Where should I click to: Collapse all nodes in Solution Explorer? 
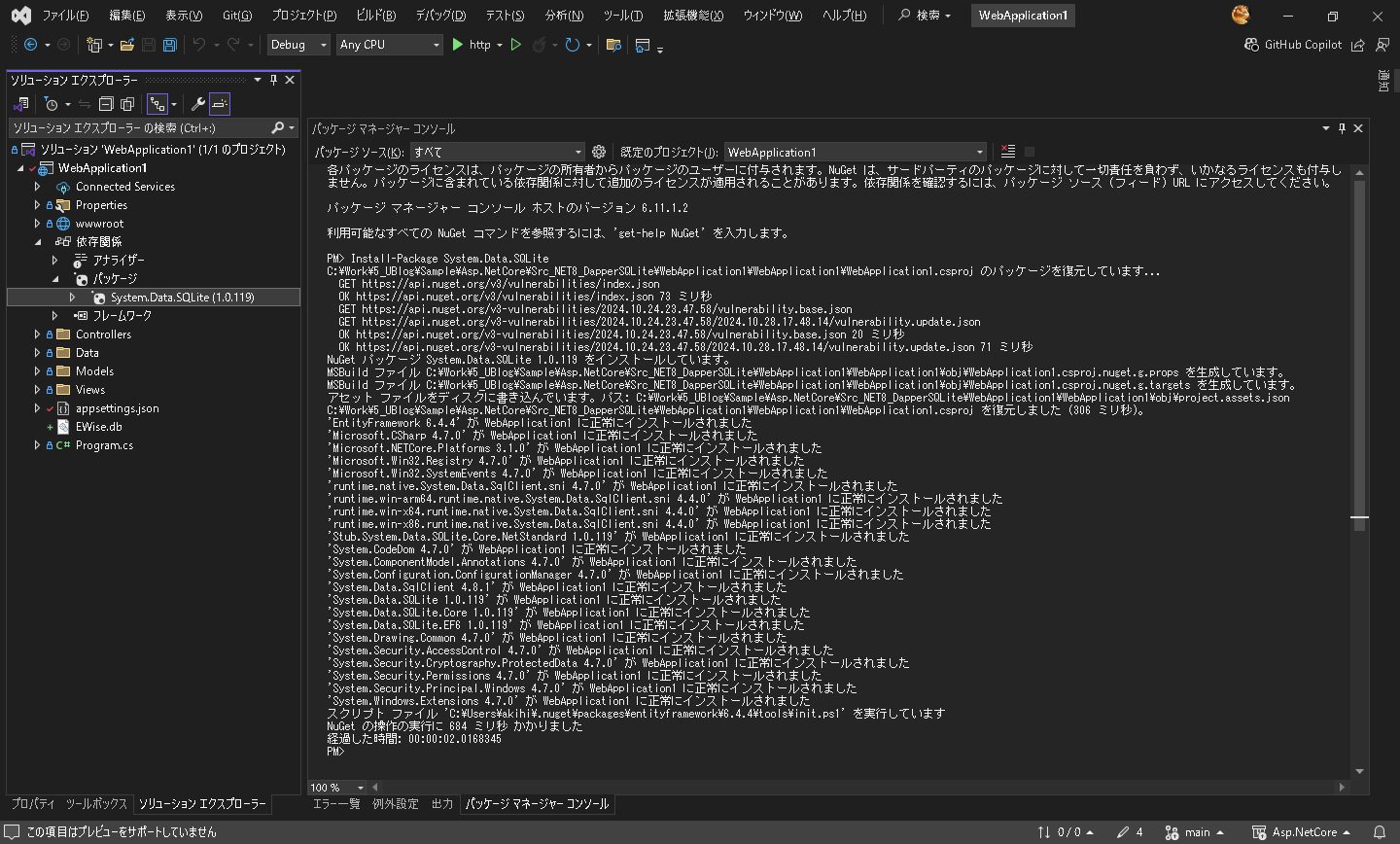coord(106,104)
